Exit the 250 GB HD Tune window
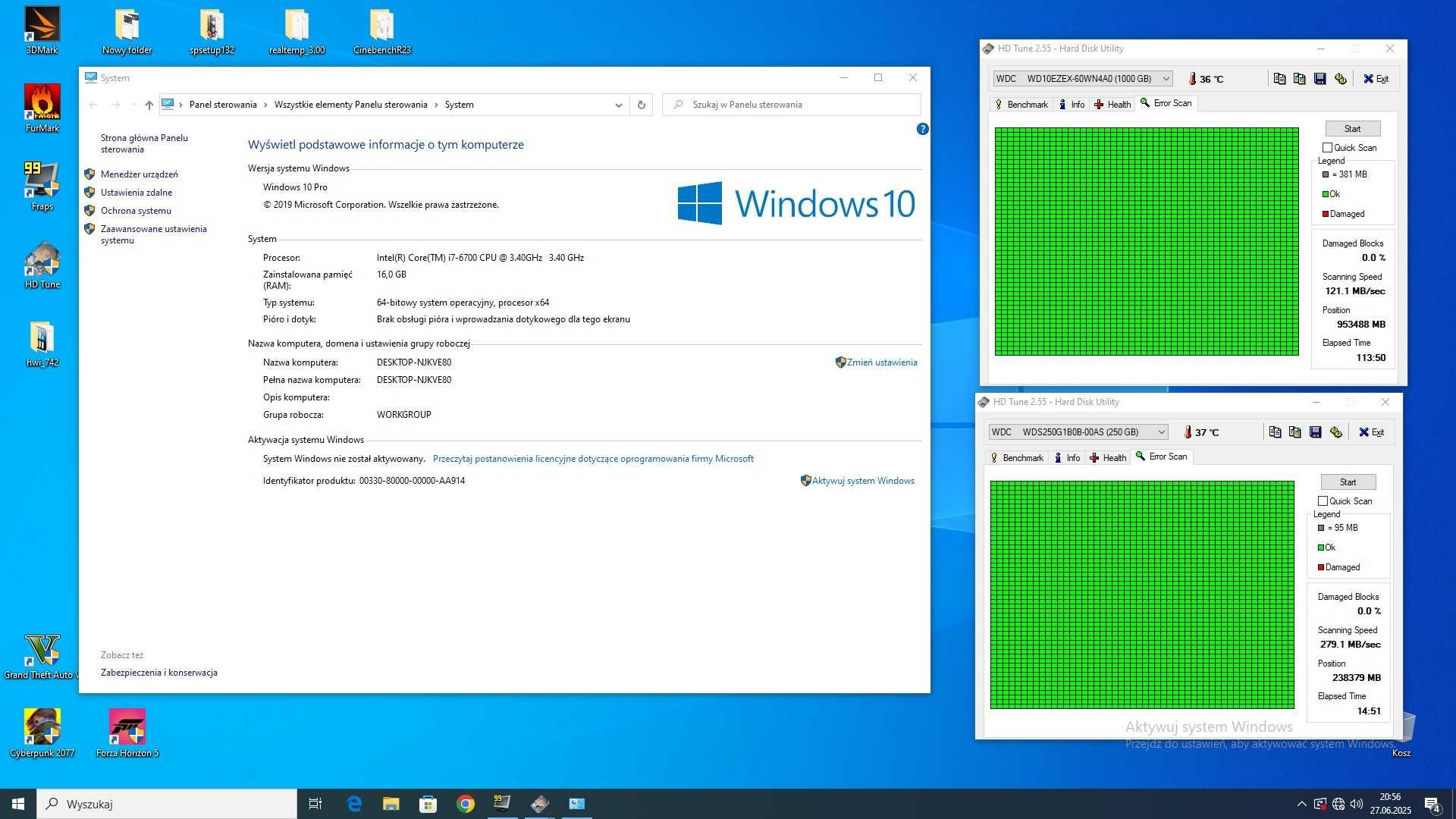Viewport: 1456px width, 819px height. click(1371, 432)
